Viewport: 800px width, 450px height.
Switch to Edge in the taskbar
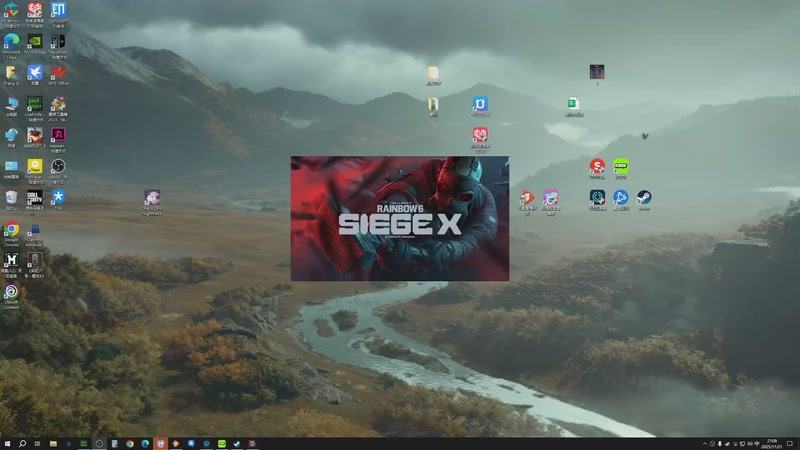tap(145, 444)
